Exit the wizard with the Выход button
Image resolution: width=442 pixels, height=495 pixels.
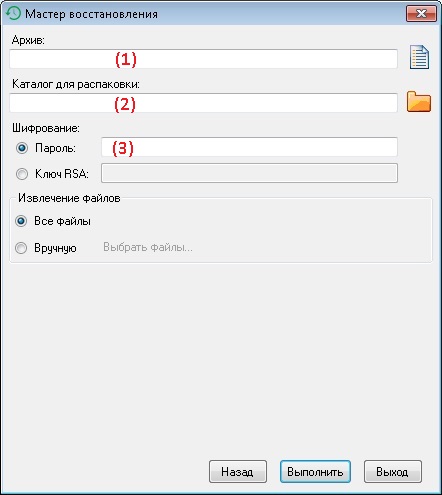click(393, 472)
